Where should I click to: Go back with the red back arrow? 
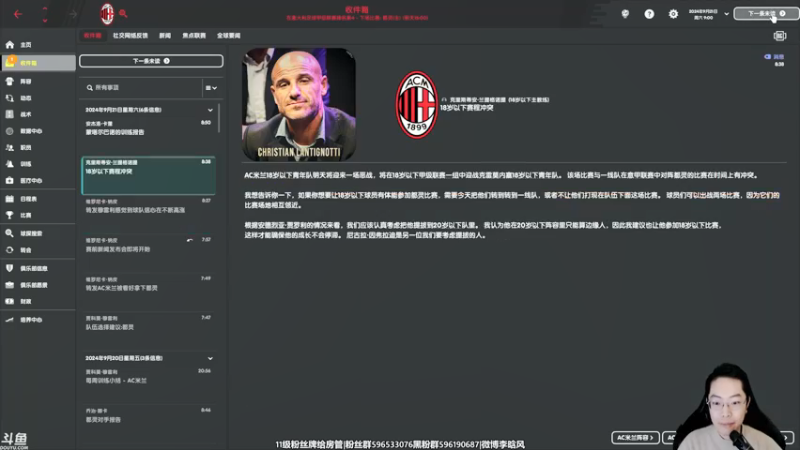(x=18, y=14)
